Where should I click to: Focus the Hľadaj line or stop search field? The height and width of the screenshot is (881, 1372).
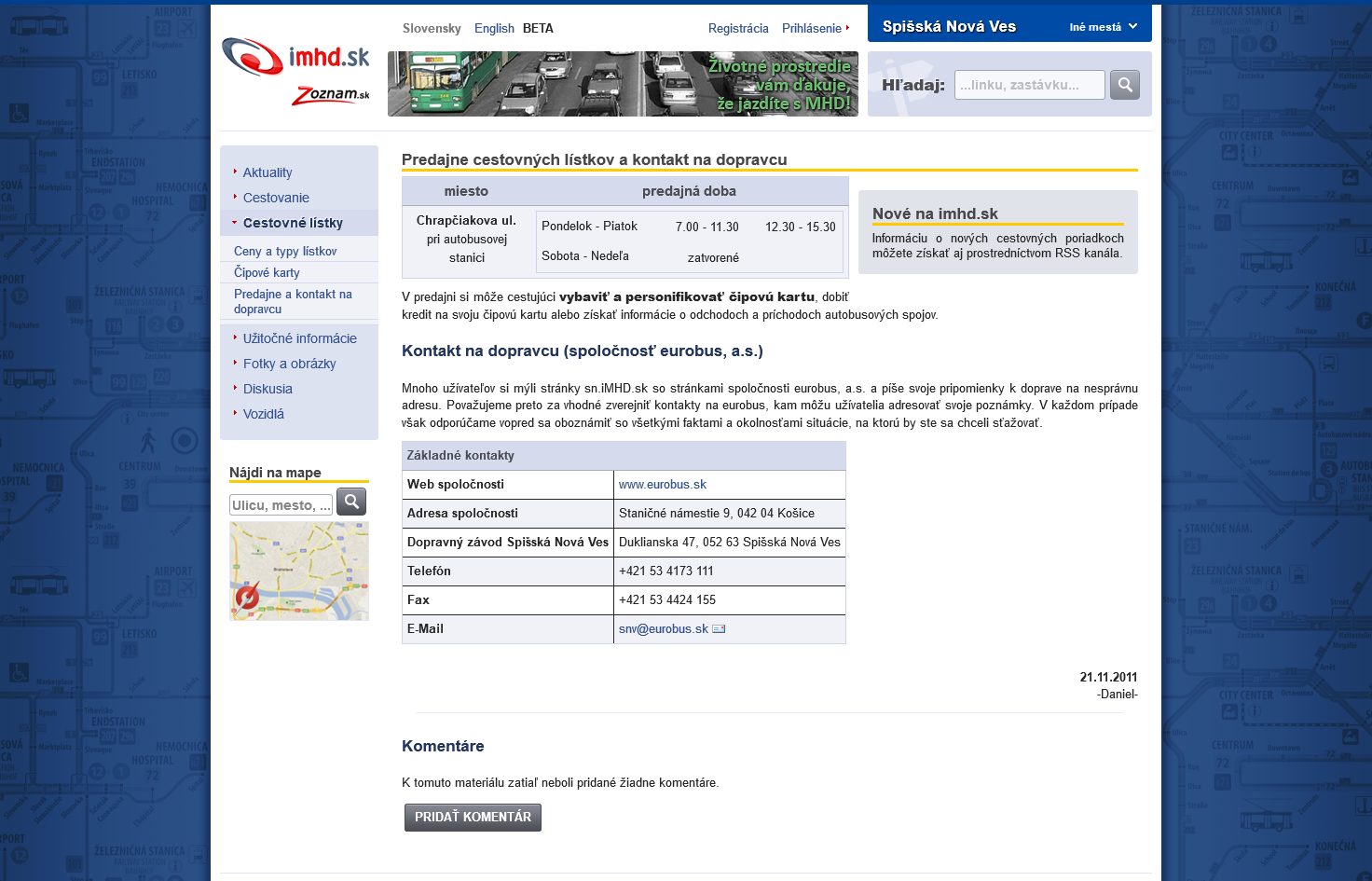coord(1029,85)
